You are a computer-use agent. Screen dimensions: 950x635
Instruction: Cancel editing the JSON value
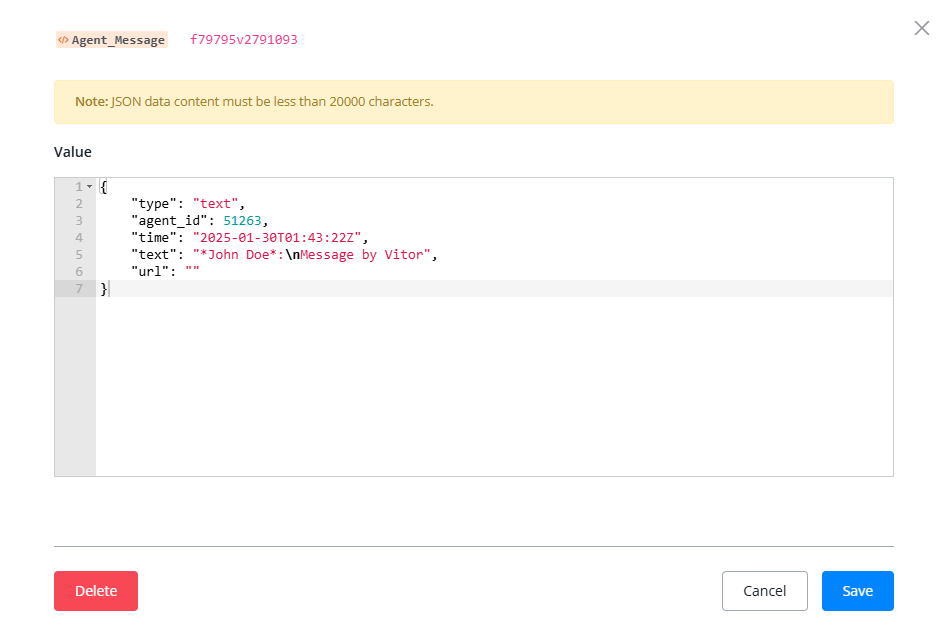pyautogui.click(x=764, y=591)
